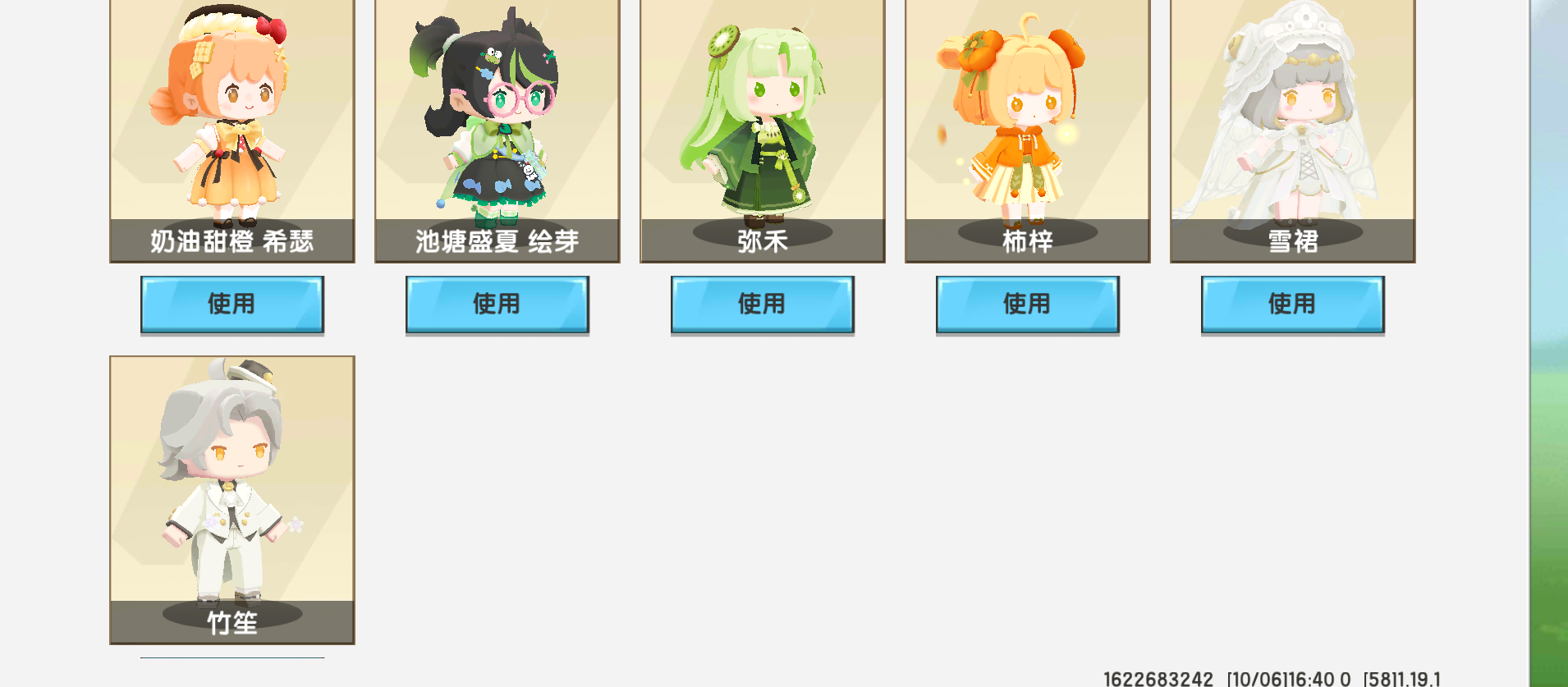
Task: Click the 柿梓 name caption
Action: coord(1028,241)
